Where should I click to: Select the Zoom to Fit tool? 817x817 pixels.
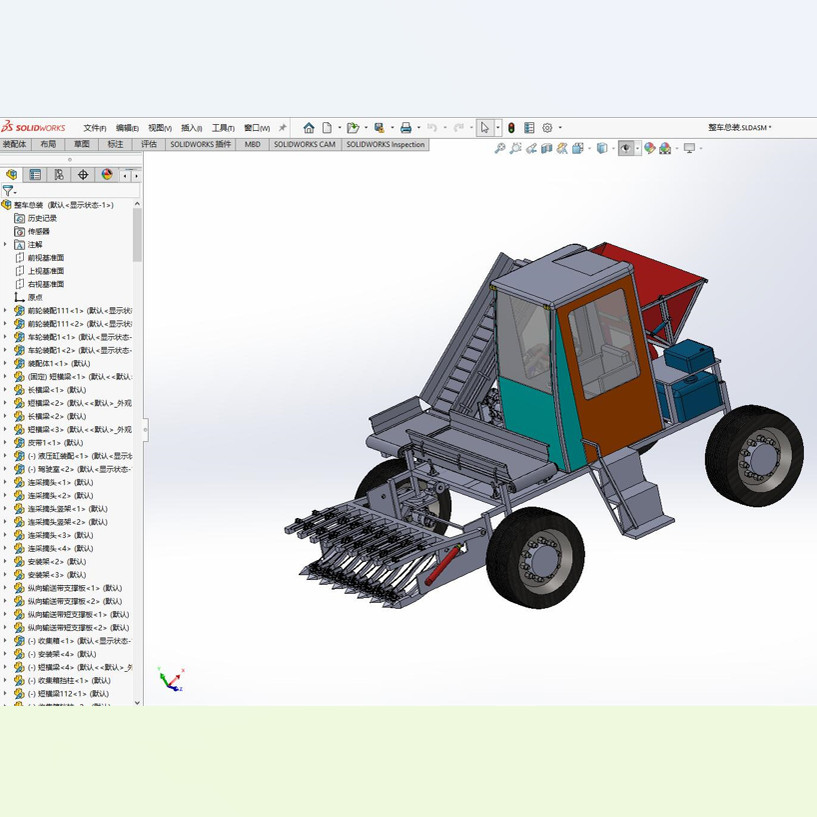pos(498,148)
